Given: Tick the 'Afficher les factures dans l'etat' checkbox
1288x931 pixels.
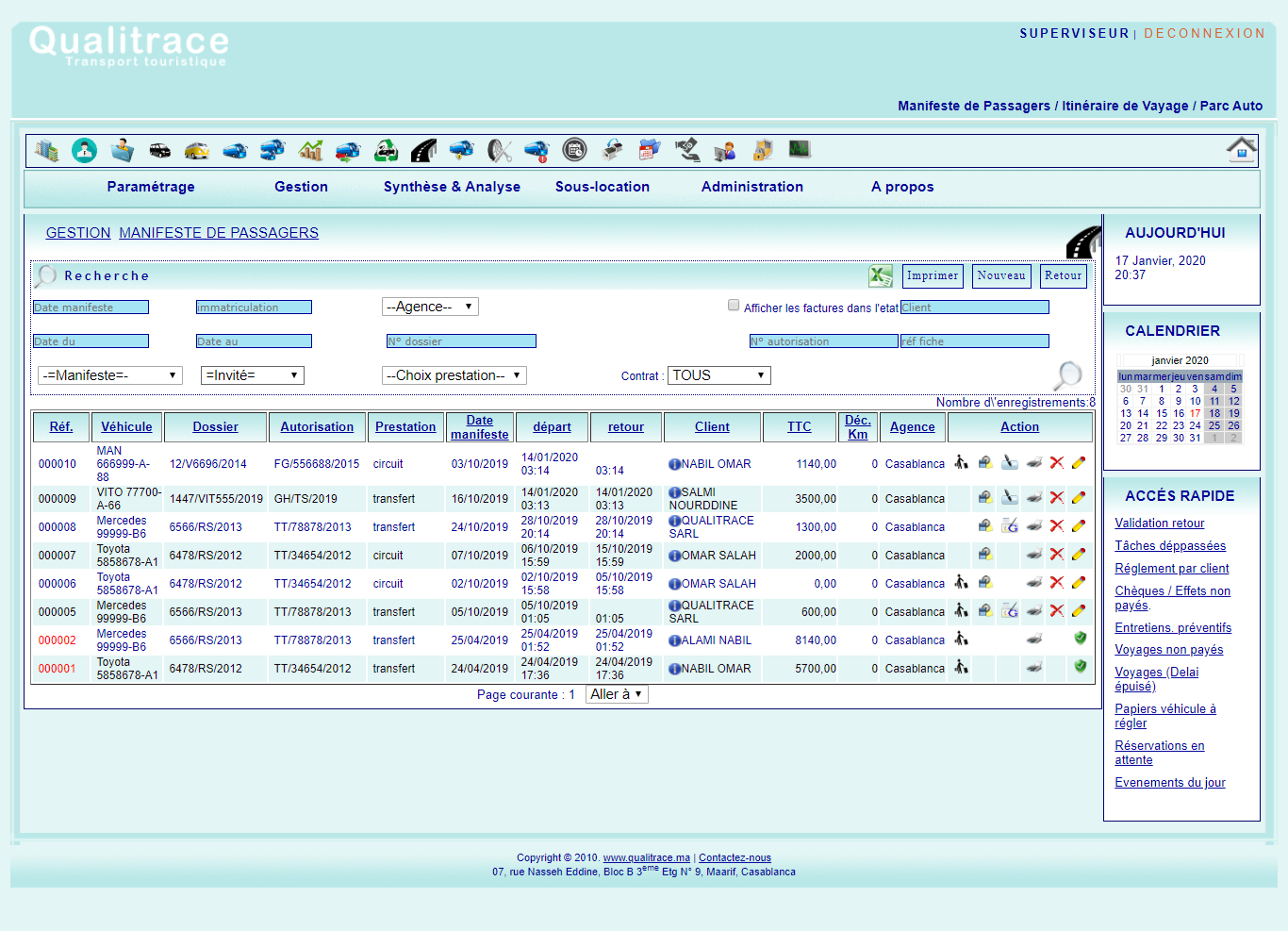Looking at the screenshot, I should (x=734, y=306).
